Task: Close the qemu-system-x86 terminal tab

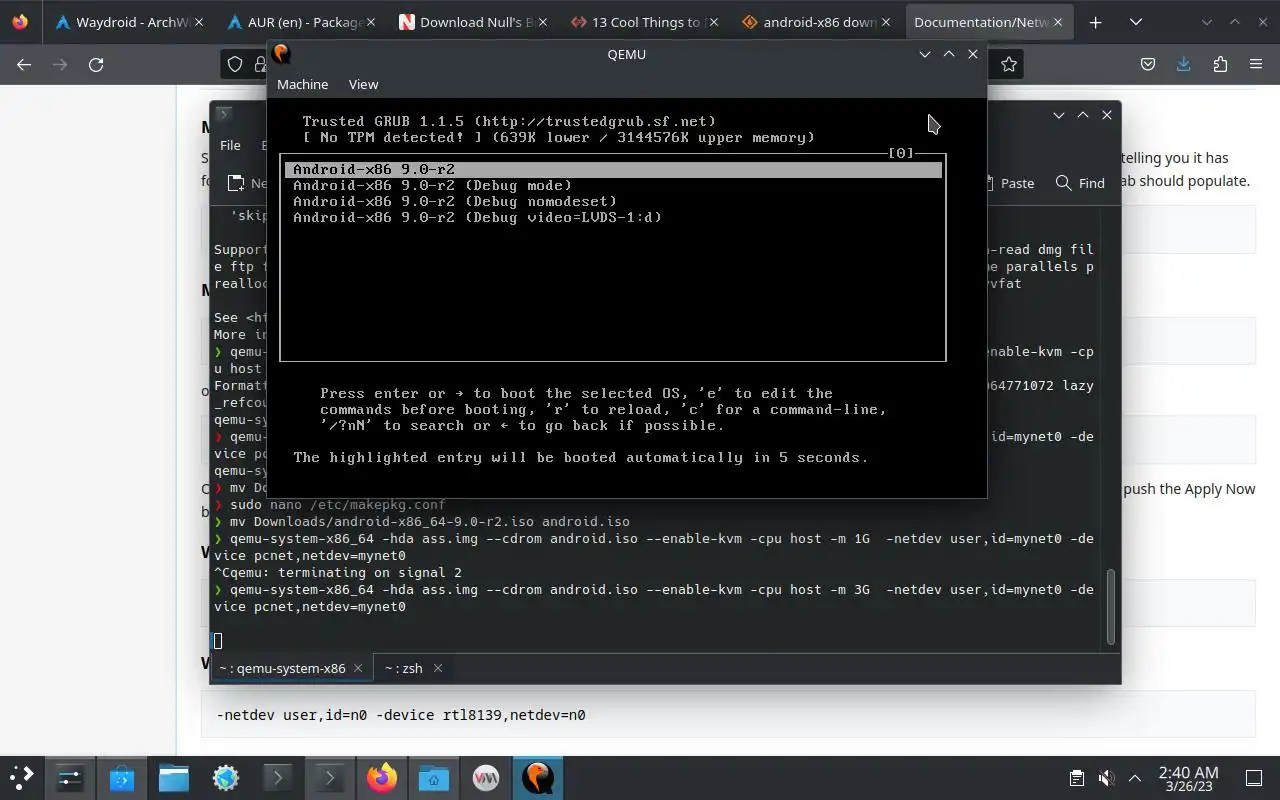Action: (x=358, y=668)
